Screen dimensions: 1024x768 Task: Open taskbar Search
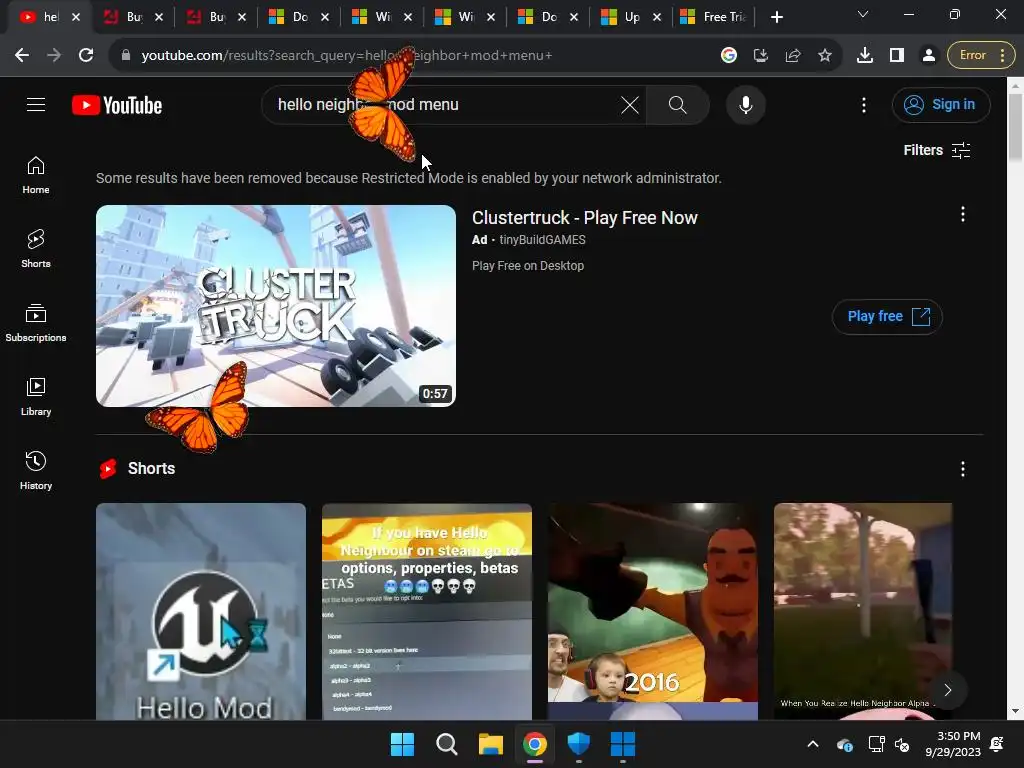(447, 744)
